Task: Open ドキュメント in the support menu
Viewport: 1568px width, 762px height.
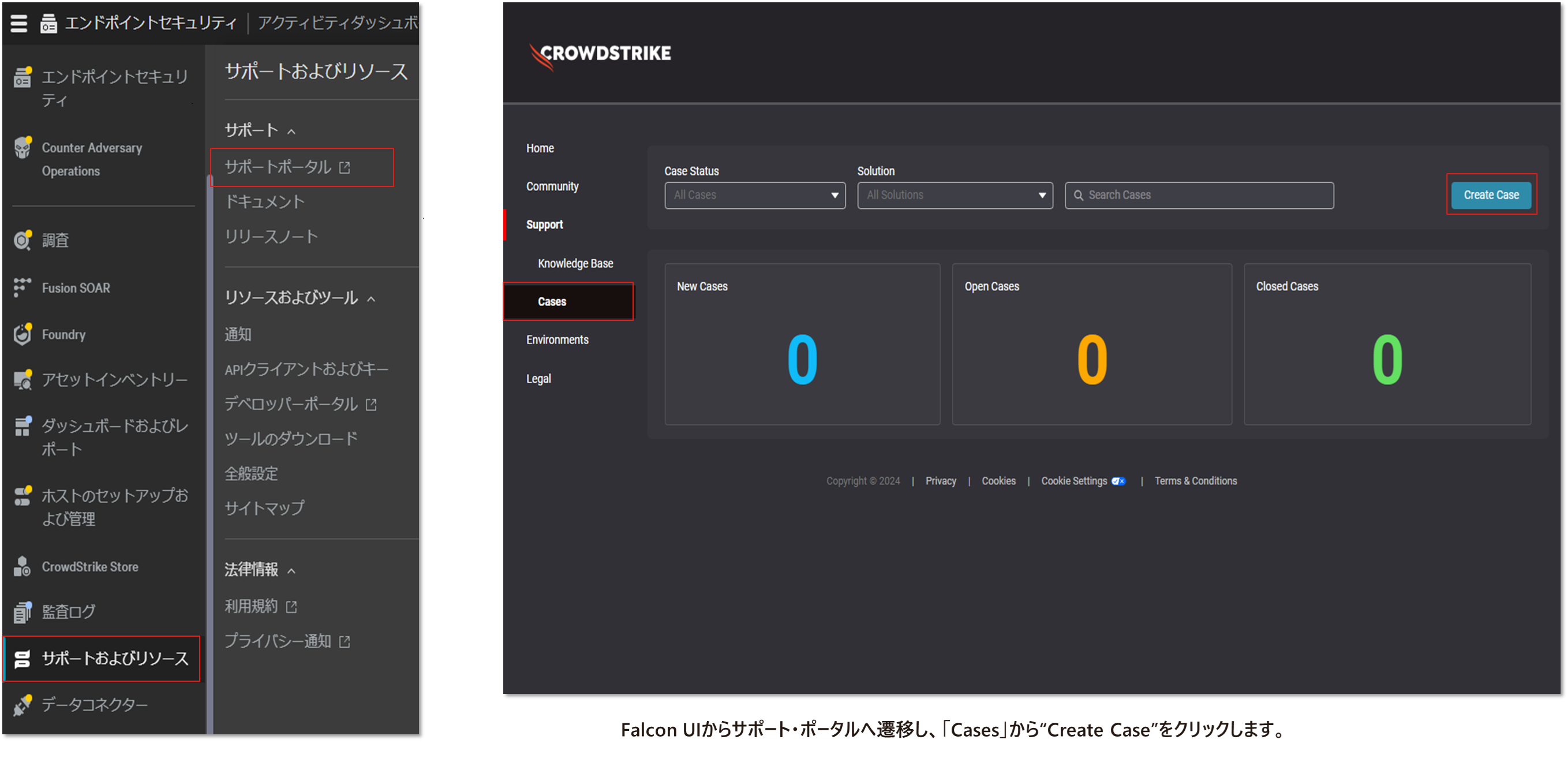Action: 265,201
